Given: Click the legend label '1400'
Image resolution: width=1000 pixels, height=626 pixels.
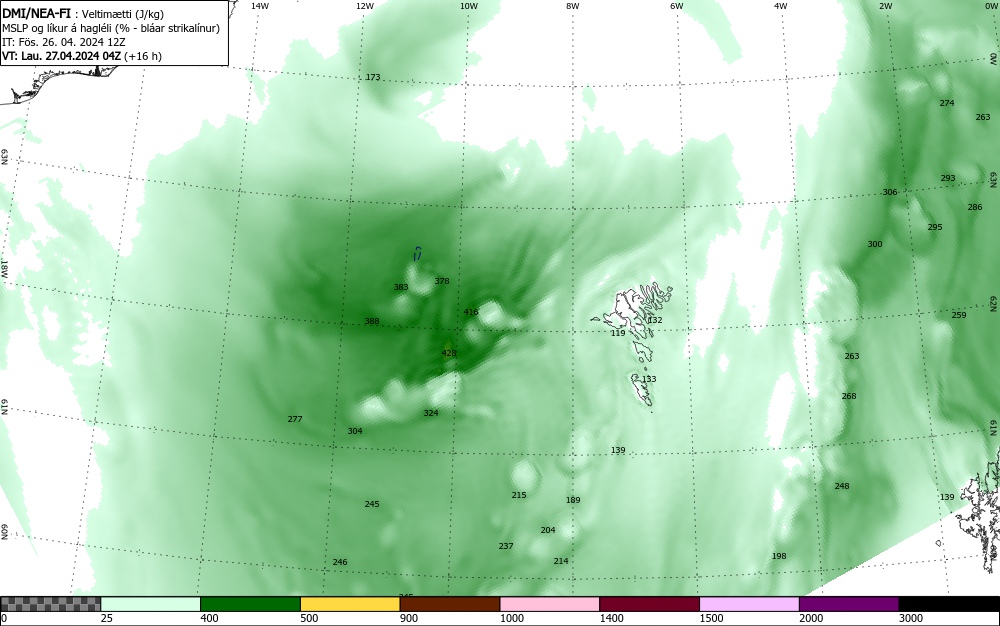Looking at the screenshot, I should [x=611, y=618].
